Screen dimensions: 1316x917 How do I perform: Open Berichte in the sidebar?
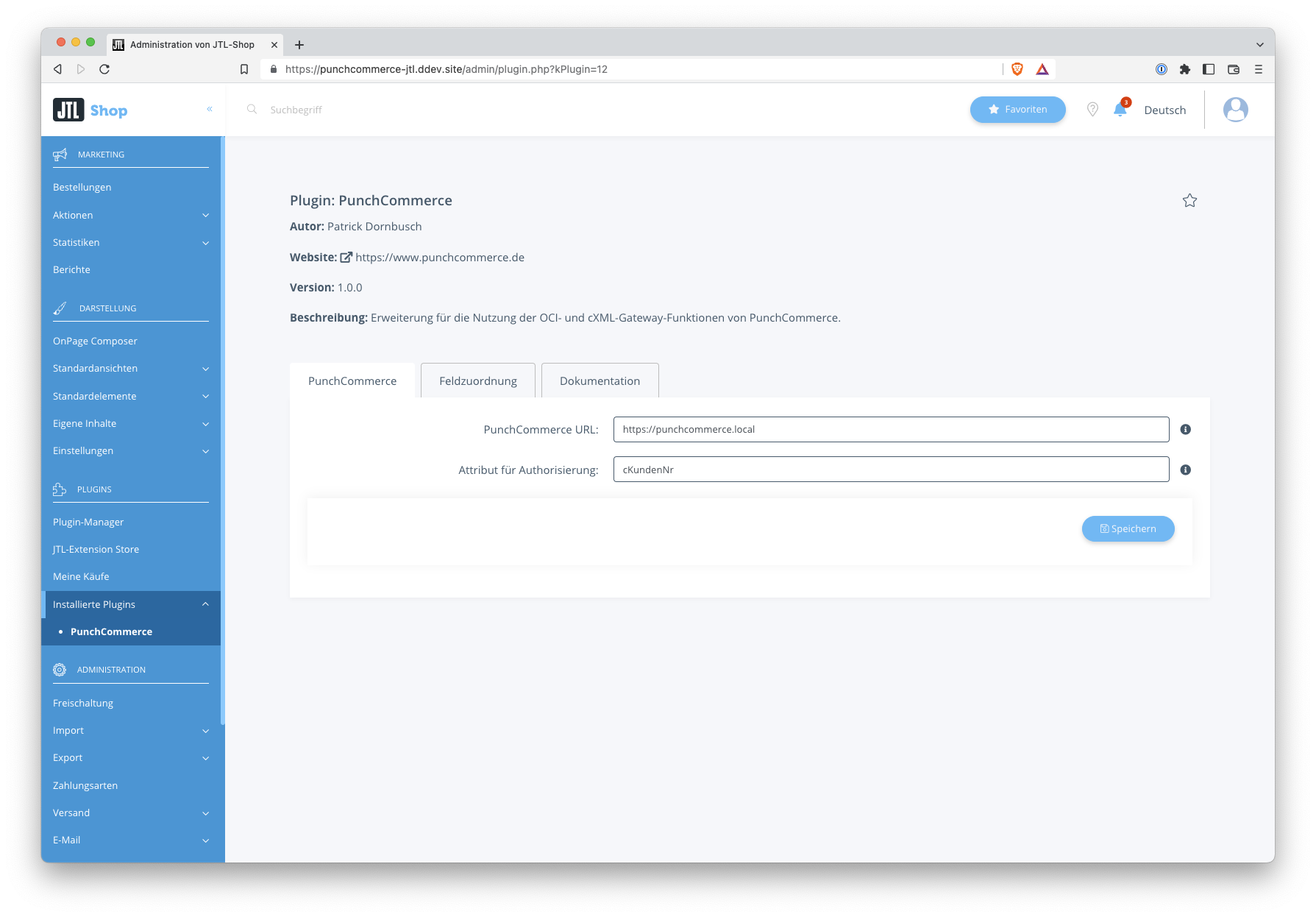click(71, 269)
